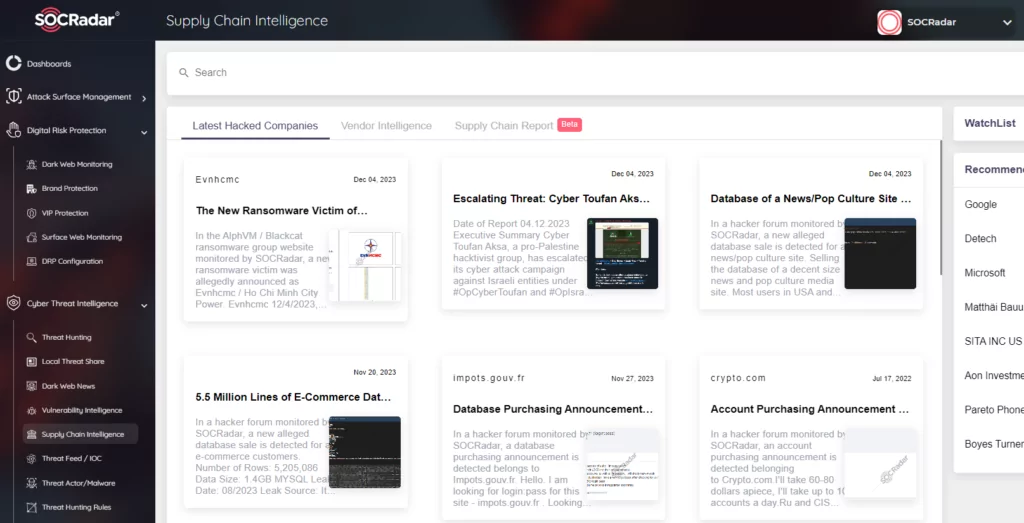Screen dimensions: 1024x523
Task: Click SOCRadar account avatar icon
Action: pyautogui.click(x=889, y=22)
